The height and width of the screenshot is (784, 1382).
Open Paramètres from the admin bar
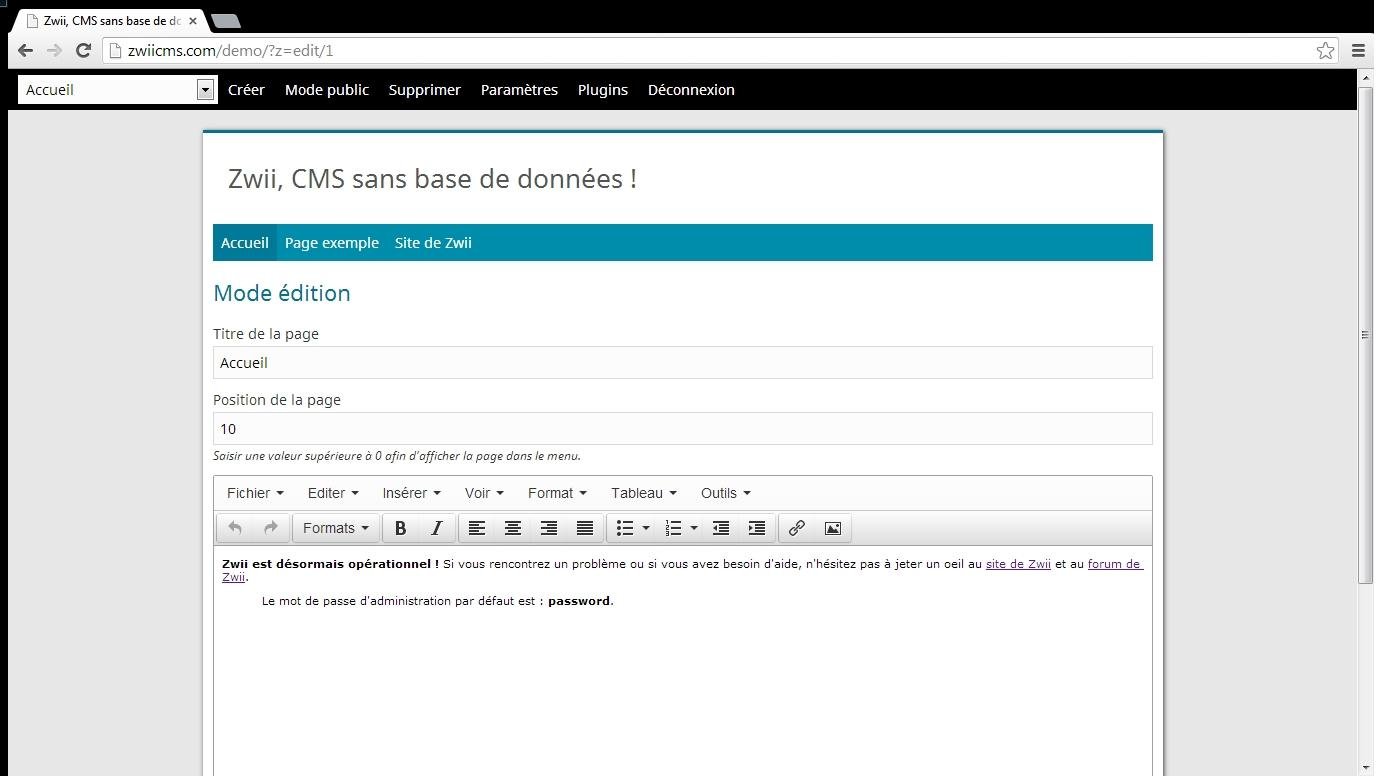519,89
